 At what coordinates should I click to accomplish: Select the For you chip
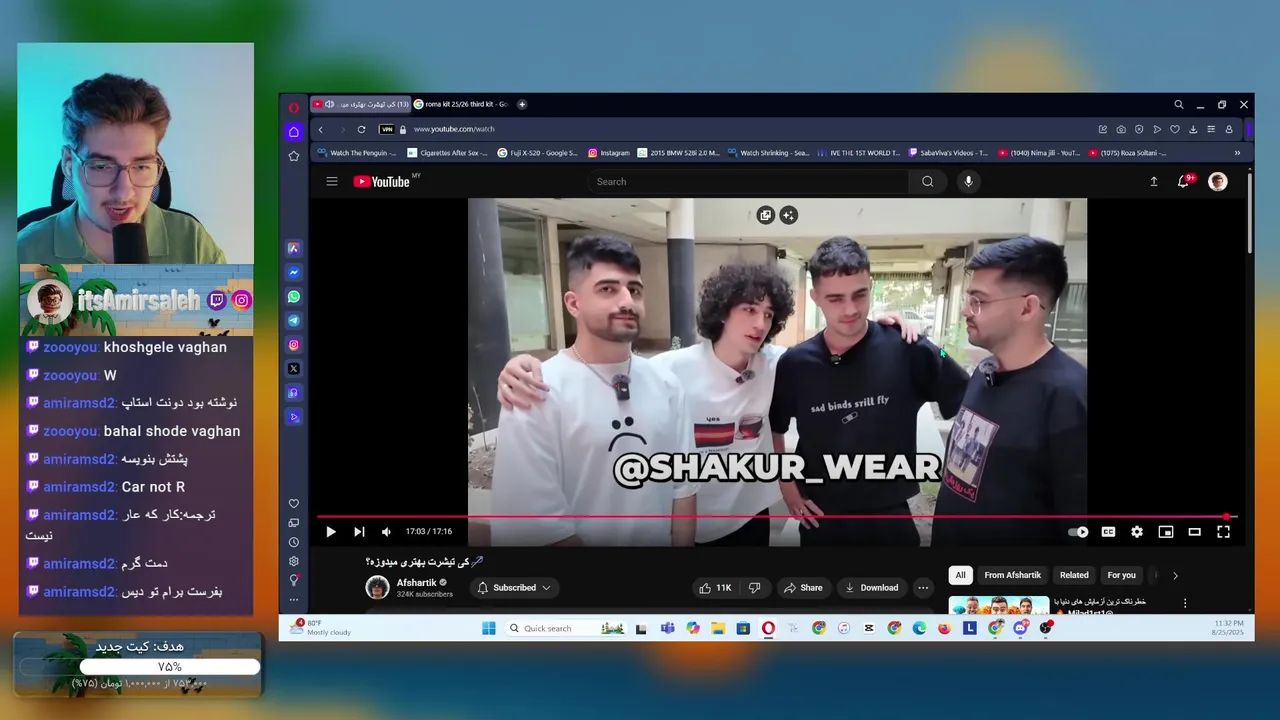[x=1121, y=575]
